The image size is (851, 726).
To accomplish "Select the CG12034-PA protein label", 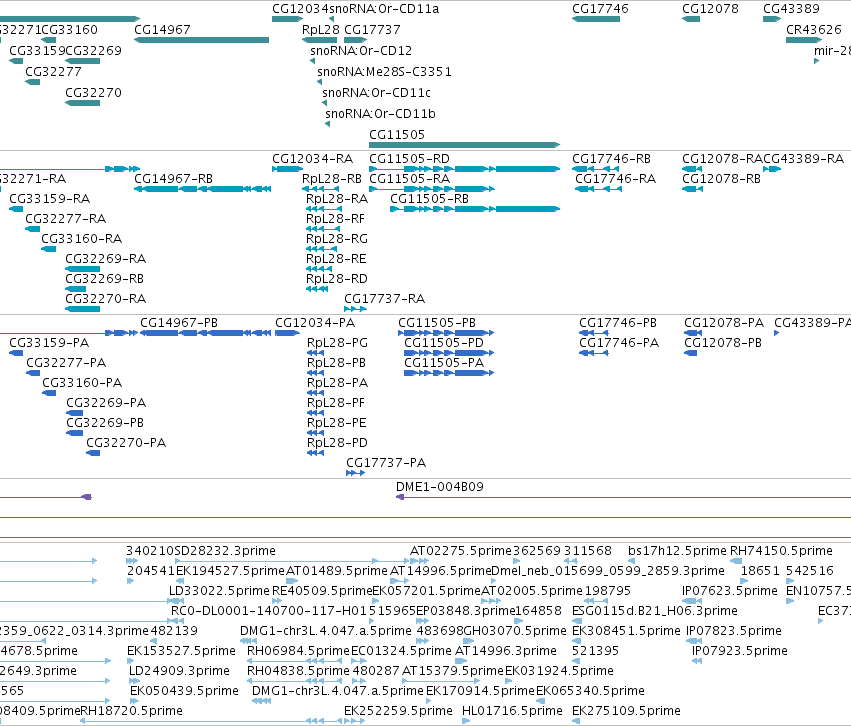I will [x=315, y=323].
